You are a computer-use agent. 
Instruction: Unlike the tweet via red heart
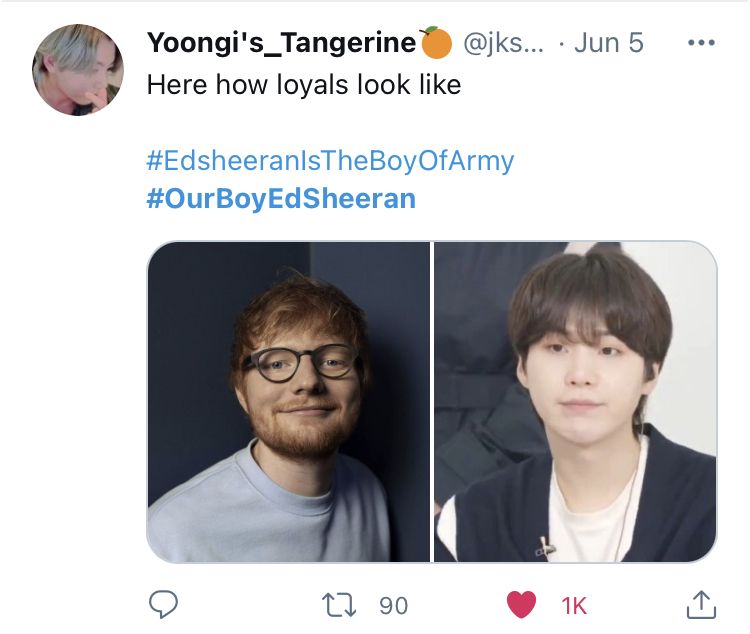[x=521, y=604]
